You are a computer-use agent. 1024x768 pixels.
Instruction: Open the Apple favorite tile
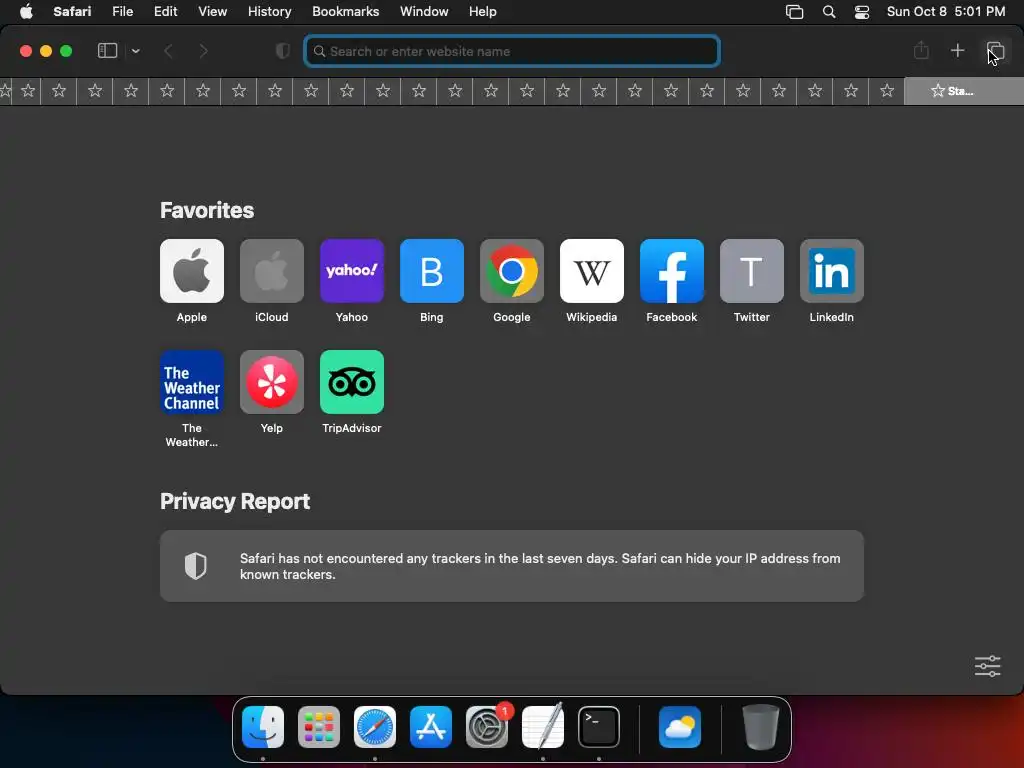pyautogui.click(x=191, y=271)
